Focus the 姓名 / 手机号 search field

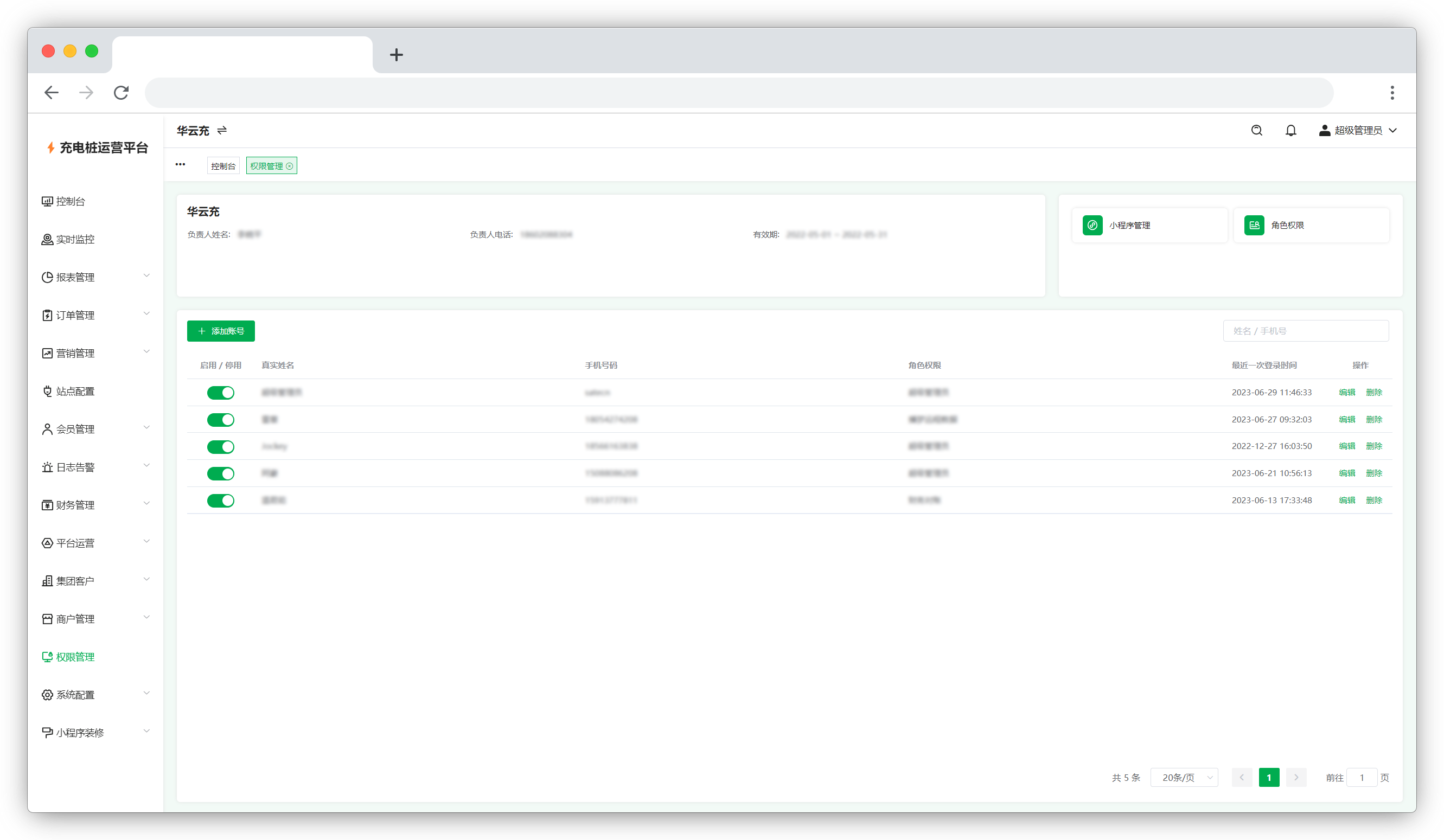click(1305, 331)
